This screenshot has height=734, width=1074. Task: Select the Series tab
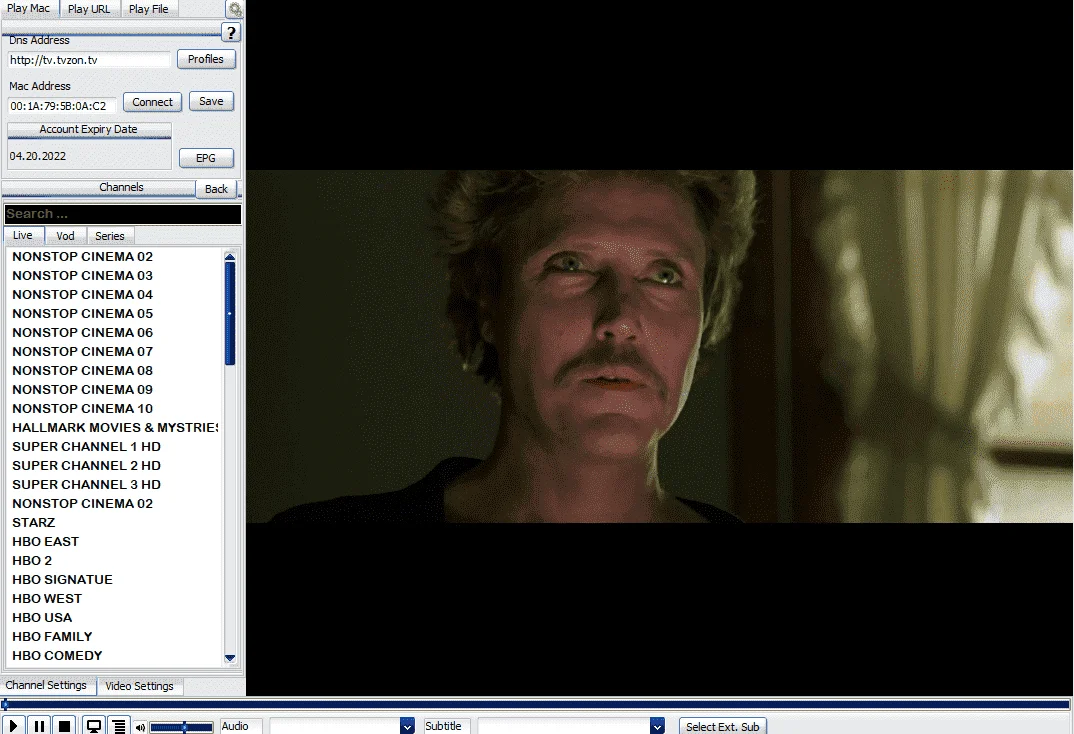pos(110,236)
